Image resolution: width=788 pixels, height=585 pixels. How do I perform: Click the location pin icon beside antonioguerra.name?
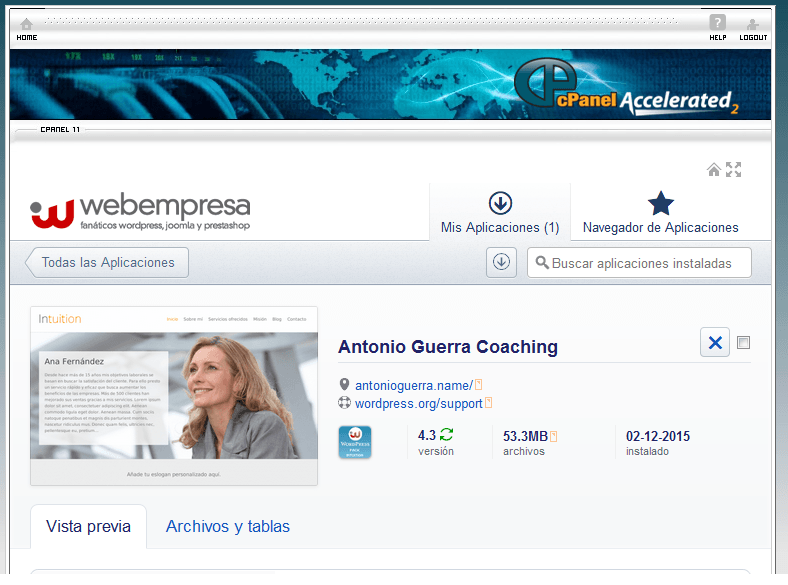pyautogui.click(x=344, y=384)
